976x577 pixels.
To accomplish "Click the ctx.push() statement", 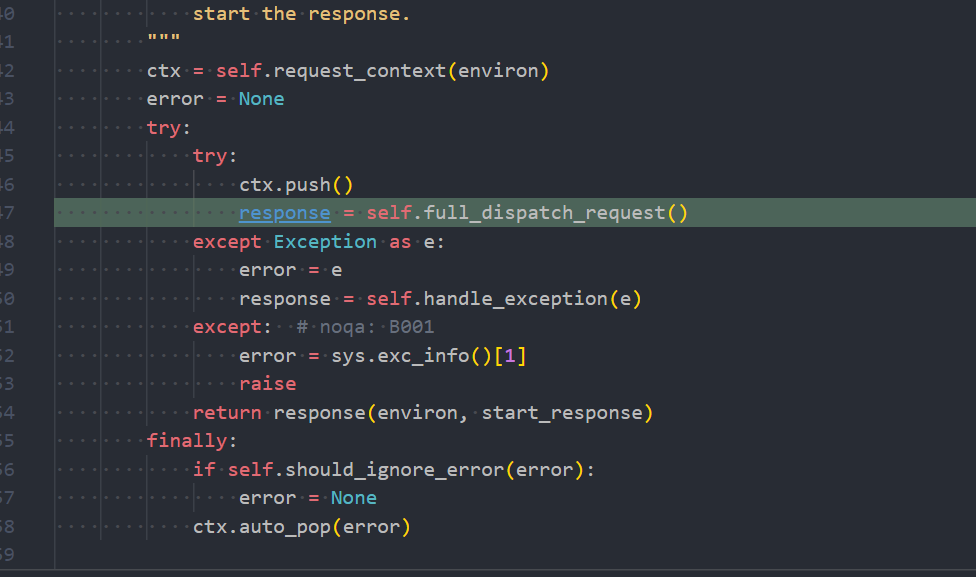I will pyautogui.click(x=296, y=185).
